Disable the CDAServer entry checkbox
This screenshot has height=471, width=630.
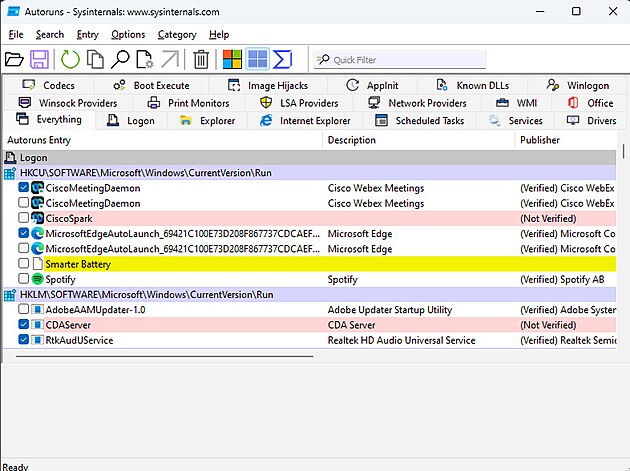tap(23, 324)
